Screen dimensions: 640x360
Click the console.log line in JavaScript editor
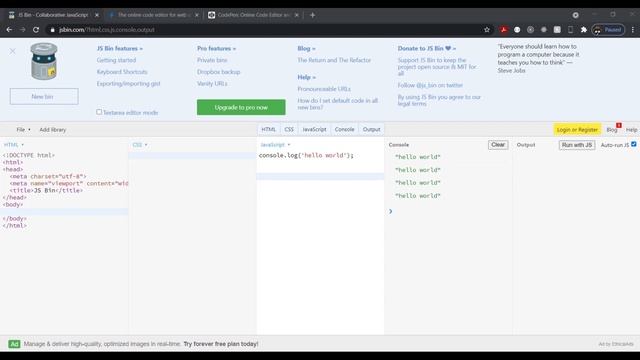click(306, 156)
